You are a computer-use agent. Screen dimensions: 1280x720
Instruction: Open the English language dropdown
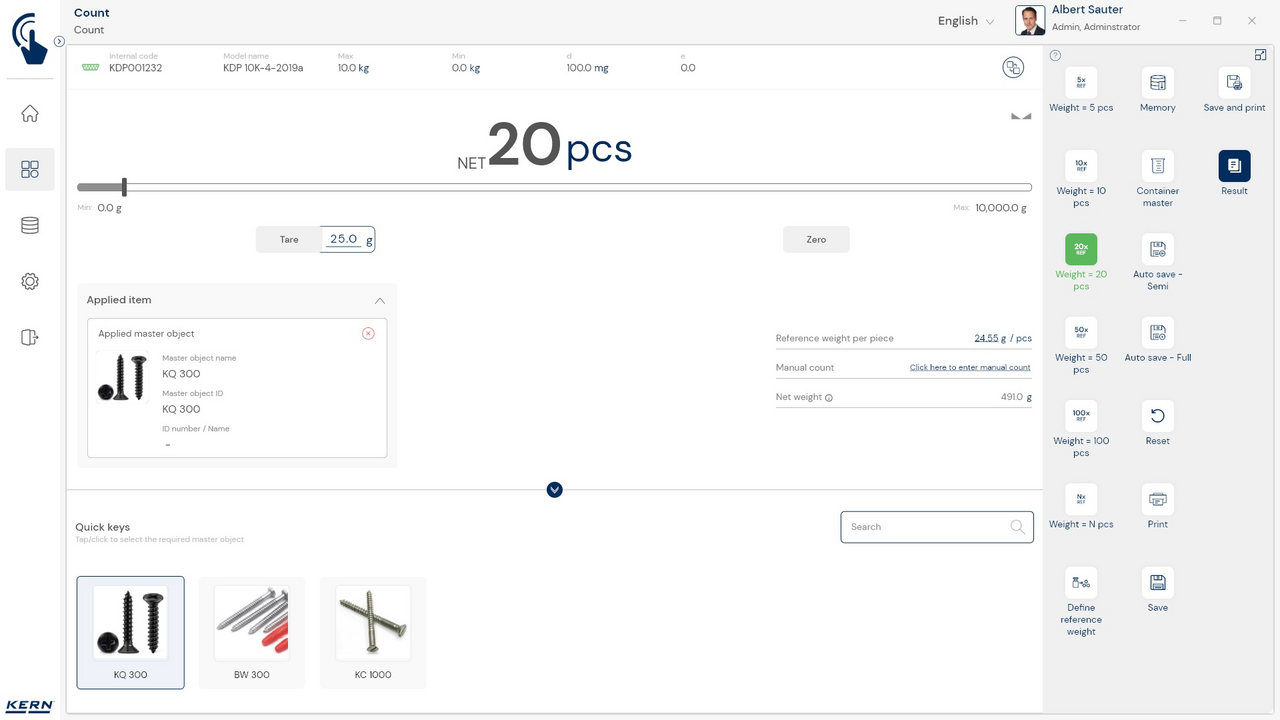click(x=965, y=21)
